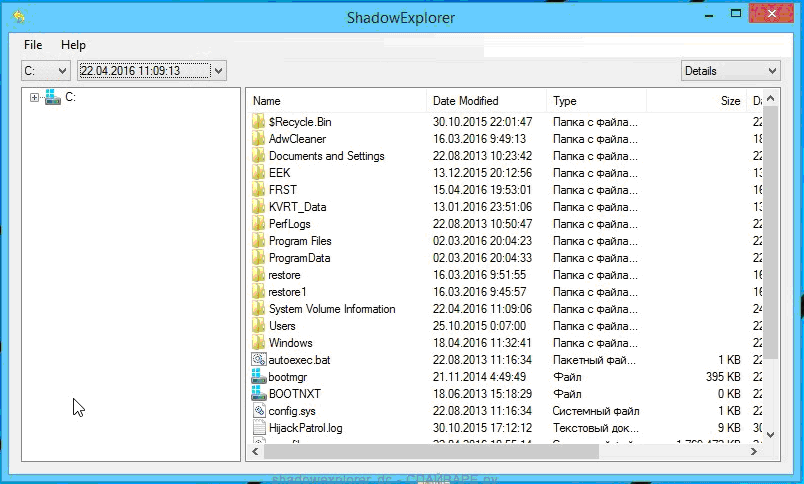
Task: Click the Windows folder icon
Action: (258, 343)
